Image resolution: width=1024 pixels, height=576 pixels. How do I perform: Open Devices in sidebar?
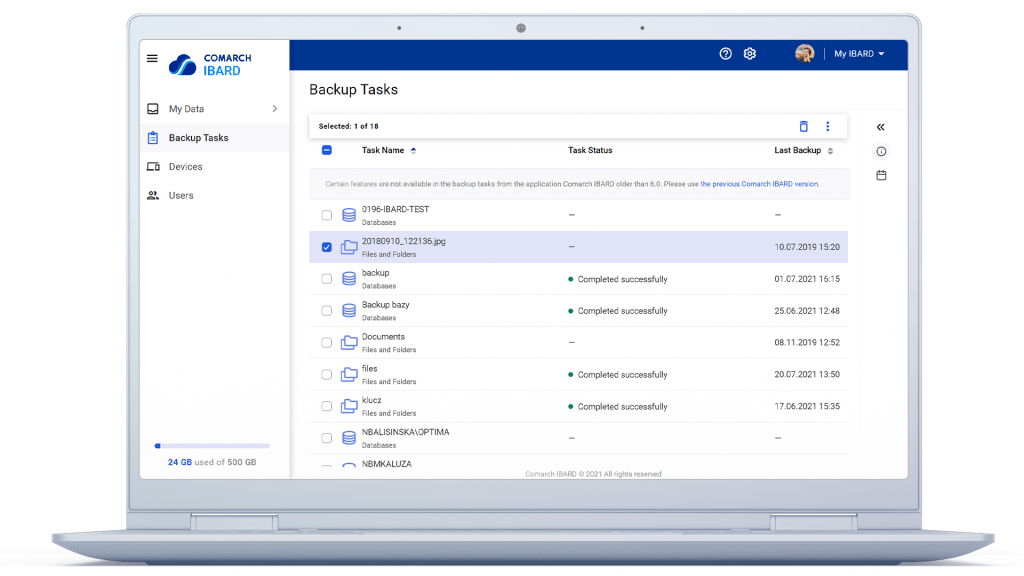coord(185,167)
